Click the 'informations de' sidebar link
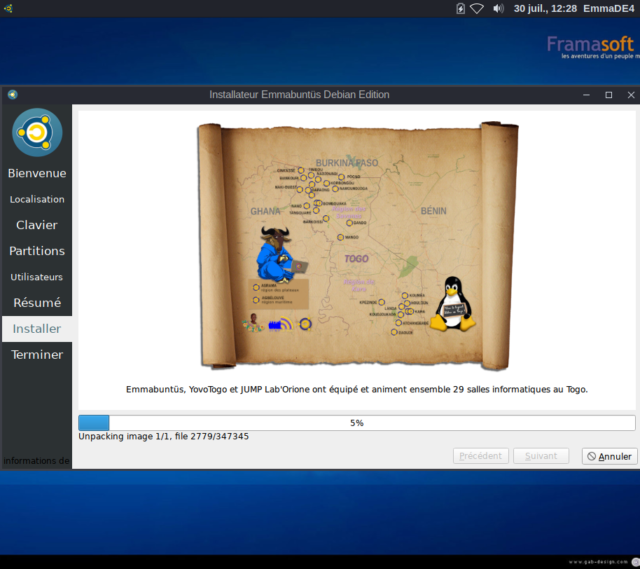Viewport: 640px width, 569px height. [x=36, y=460]
